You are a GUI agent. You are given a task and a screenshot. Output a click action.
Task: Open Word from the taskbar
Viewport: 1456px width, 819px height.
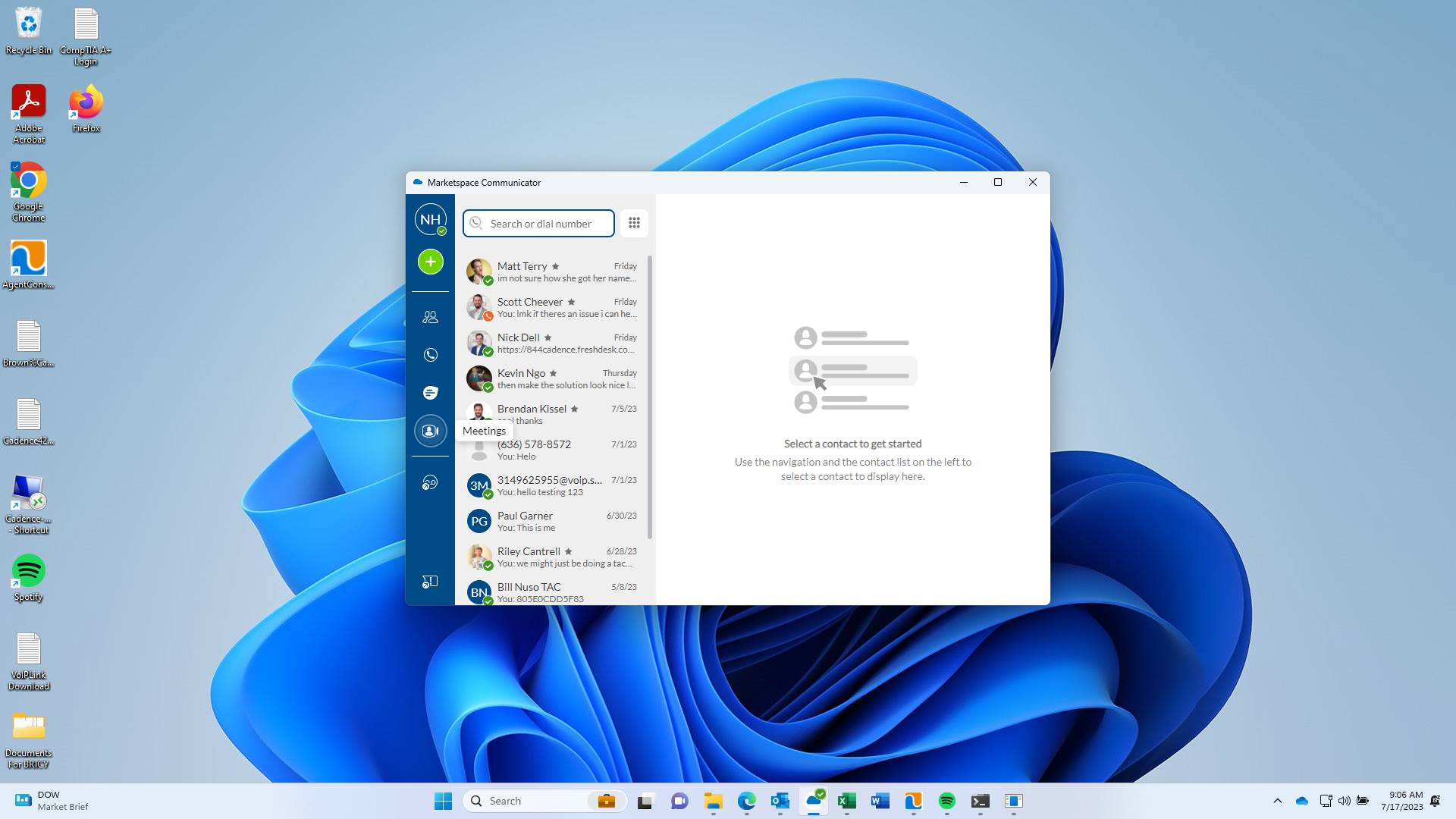(x=880, y=801)
